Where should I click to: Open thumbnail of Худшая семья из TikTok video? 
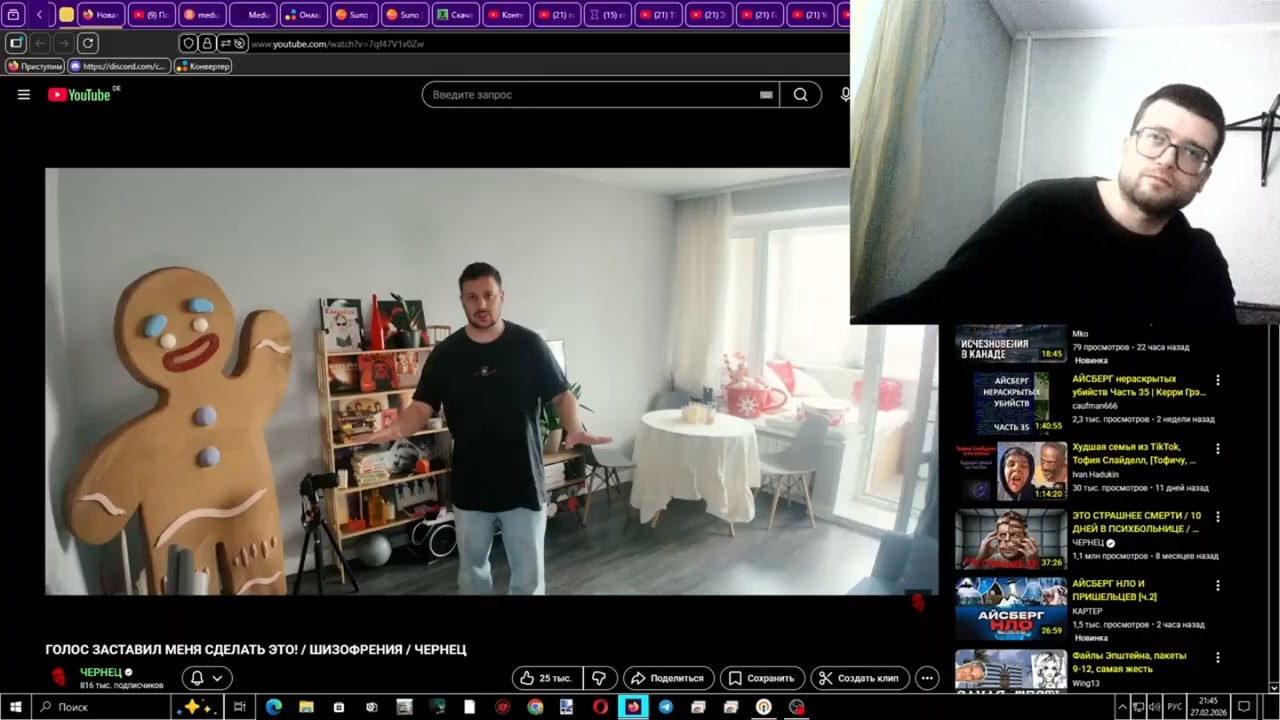pyautogui.click(x=1011, y=471)
